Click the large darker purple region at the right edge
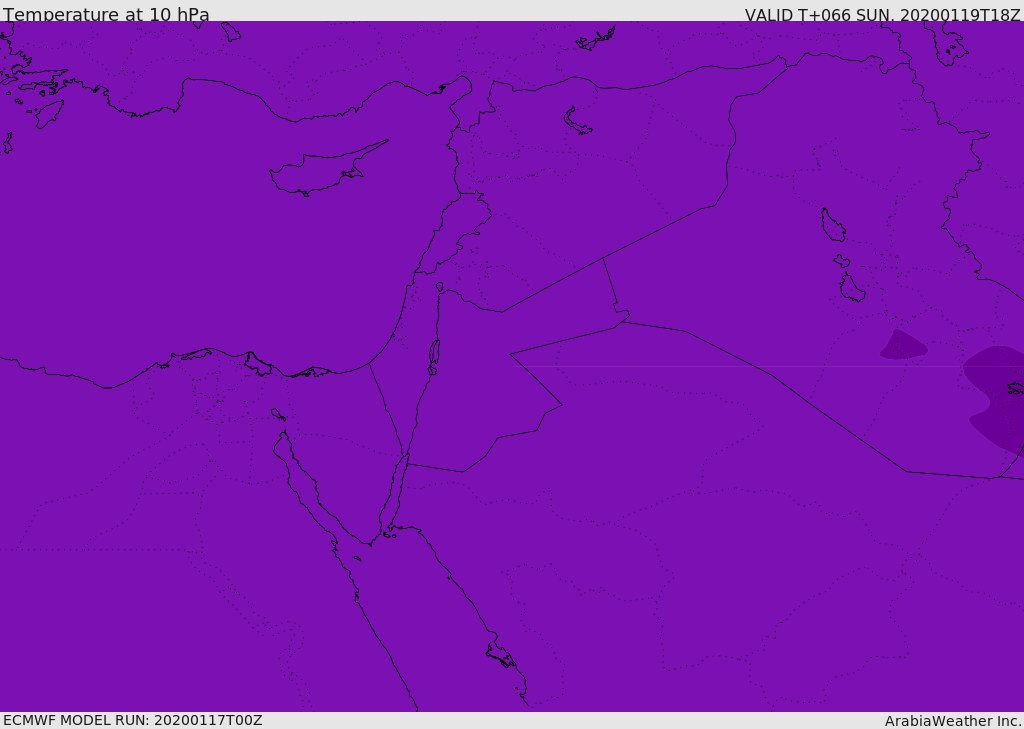1024x729 pixels. coord(997,398)
